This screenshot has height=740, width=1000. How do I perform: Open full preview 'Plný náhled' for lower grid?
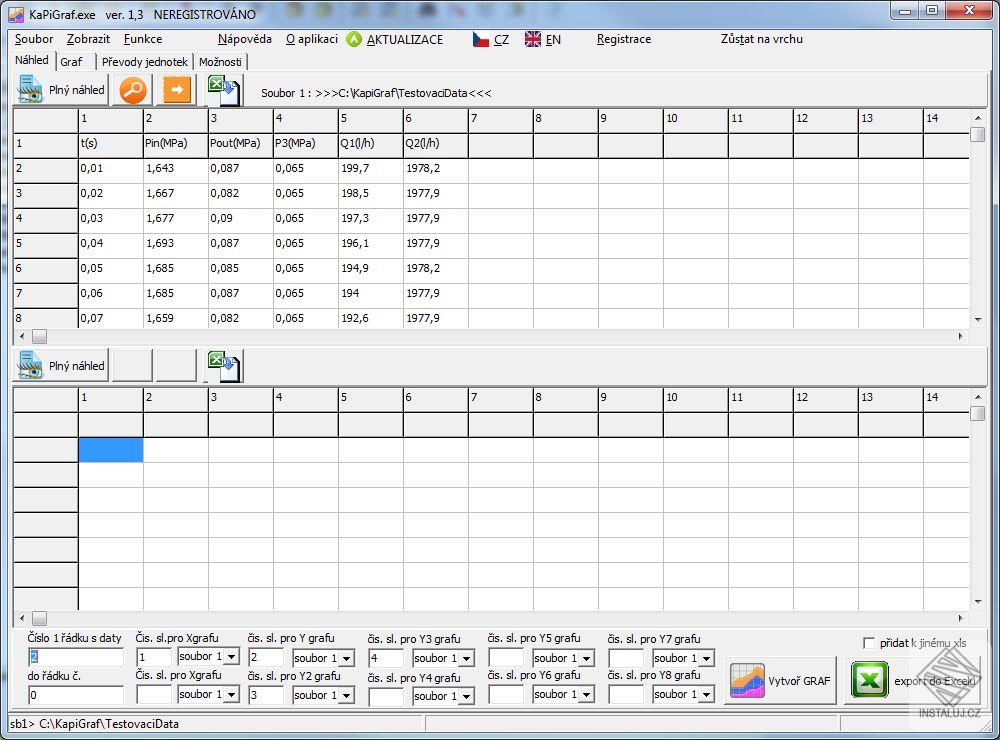pos(61,366)
